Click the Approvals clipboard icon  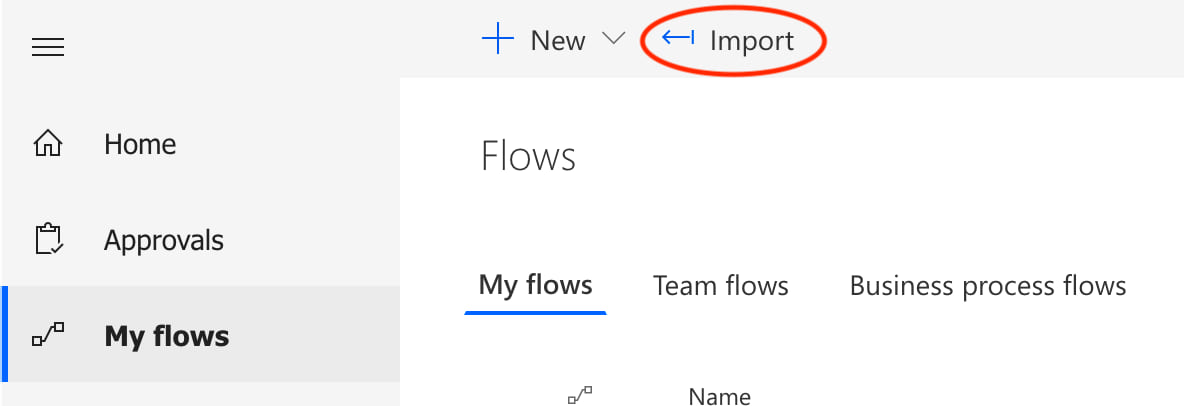pyautogui.click(x=48, y=240)
